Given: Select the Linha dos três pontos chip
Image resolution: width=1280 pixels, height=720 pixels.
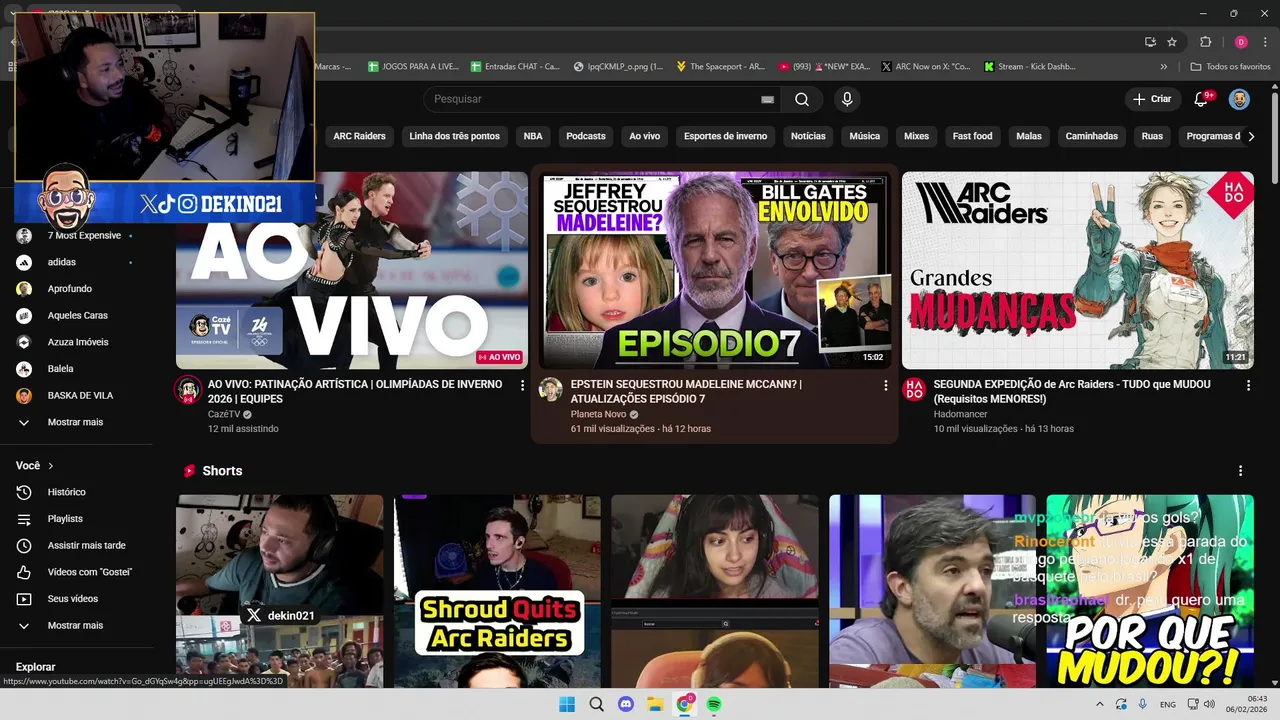Looking at the screenshot, I should (x=454, y=136).
